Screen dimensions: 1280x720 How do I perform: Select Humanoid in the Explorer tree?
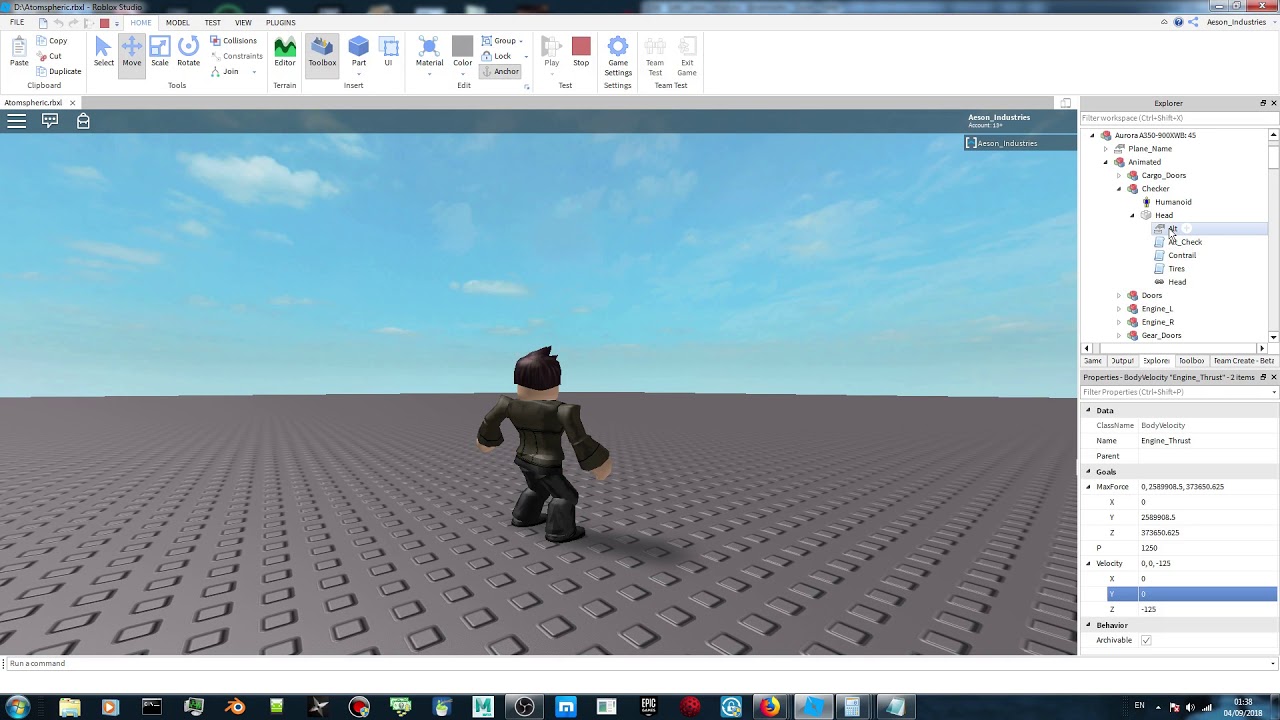click(1173, 202)
